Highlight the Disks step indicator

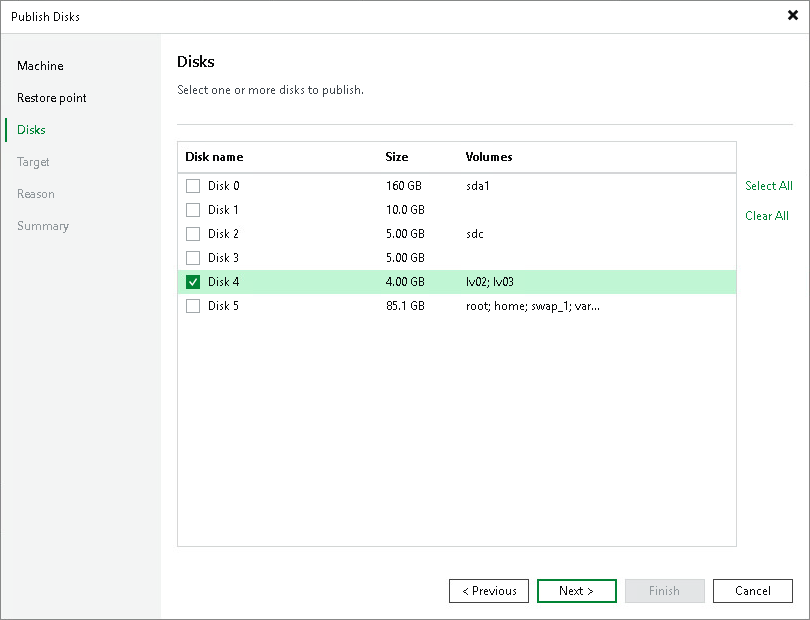coord(30,129)
